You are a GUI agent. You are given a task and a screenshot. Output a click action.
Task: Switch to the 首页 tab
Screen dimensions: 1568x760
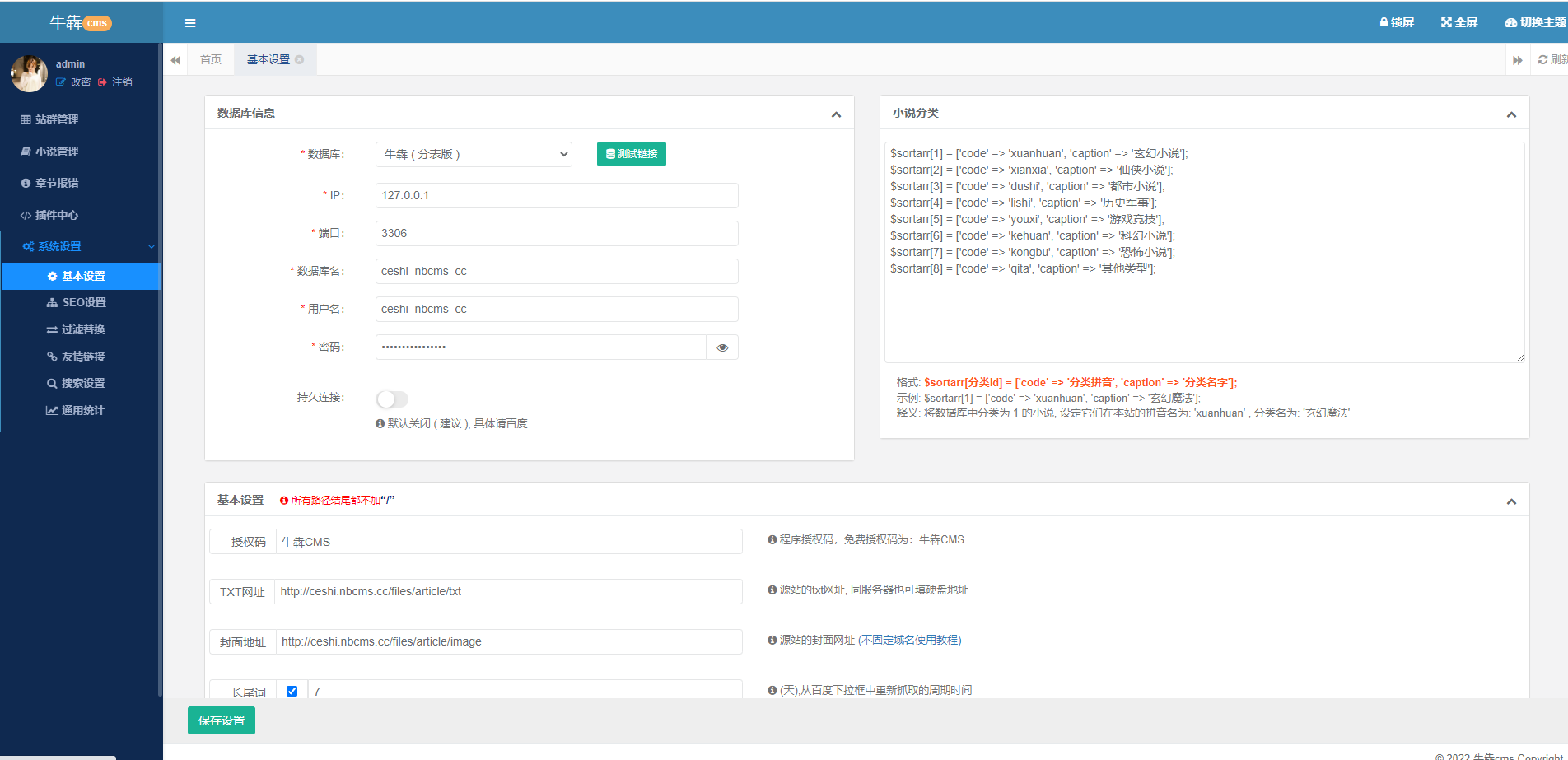coord(211,59)
